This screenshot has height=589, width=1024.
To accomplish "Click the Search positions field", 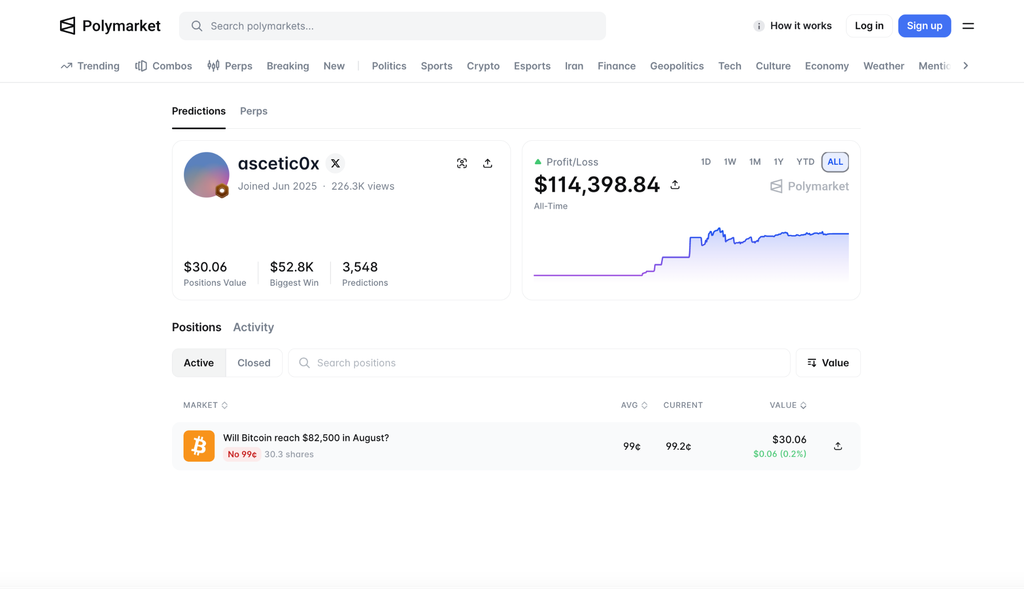I will [x=539, y=362].
